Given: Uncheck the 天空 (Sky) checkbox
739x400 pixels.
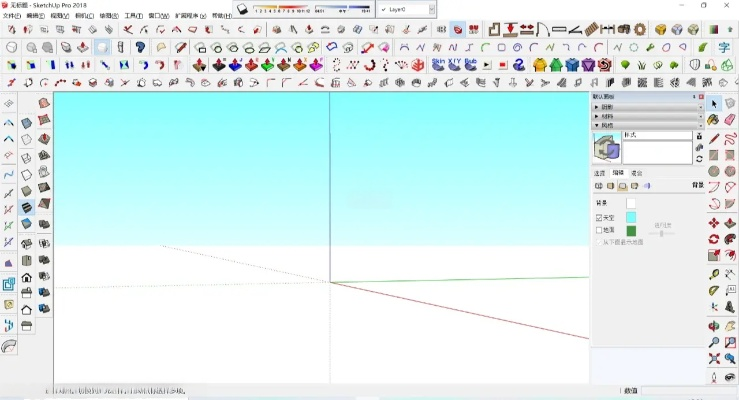Looking at the screenshot, I should [x=599, y=217].
